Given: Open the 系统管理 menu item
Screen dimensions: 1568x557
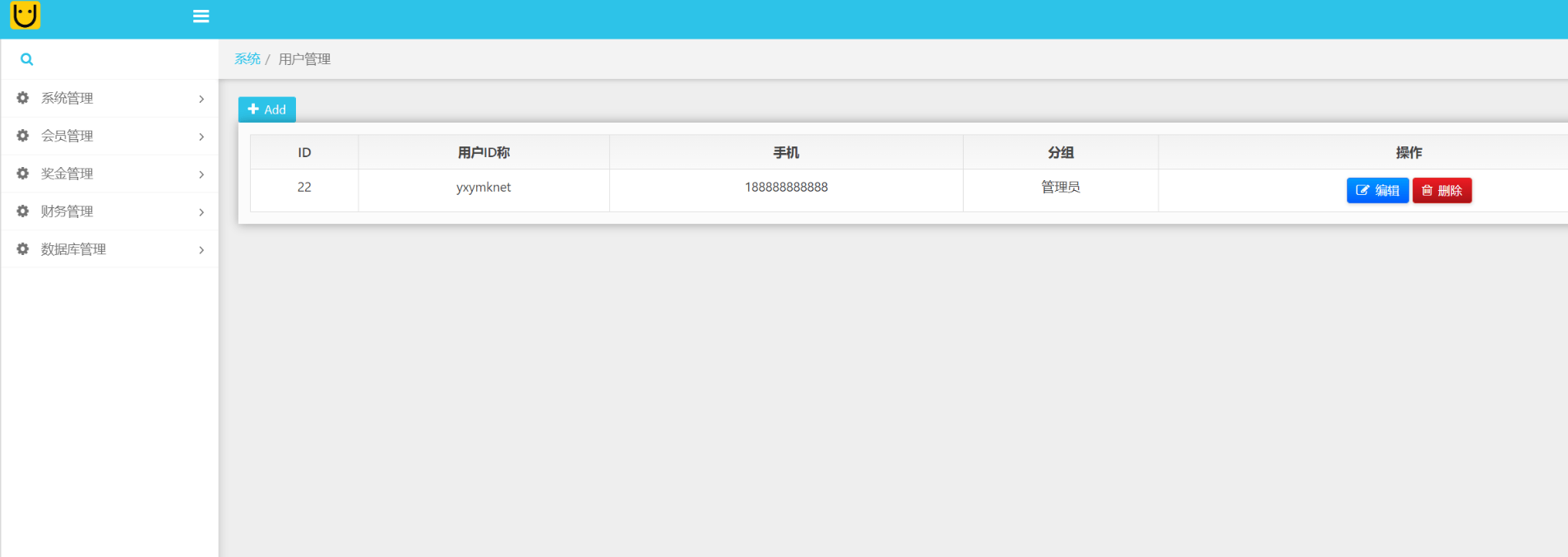Looking at the screenshot, I should [x=109, y=98].
